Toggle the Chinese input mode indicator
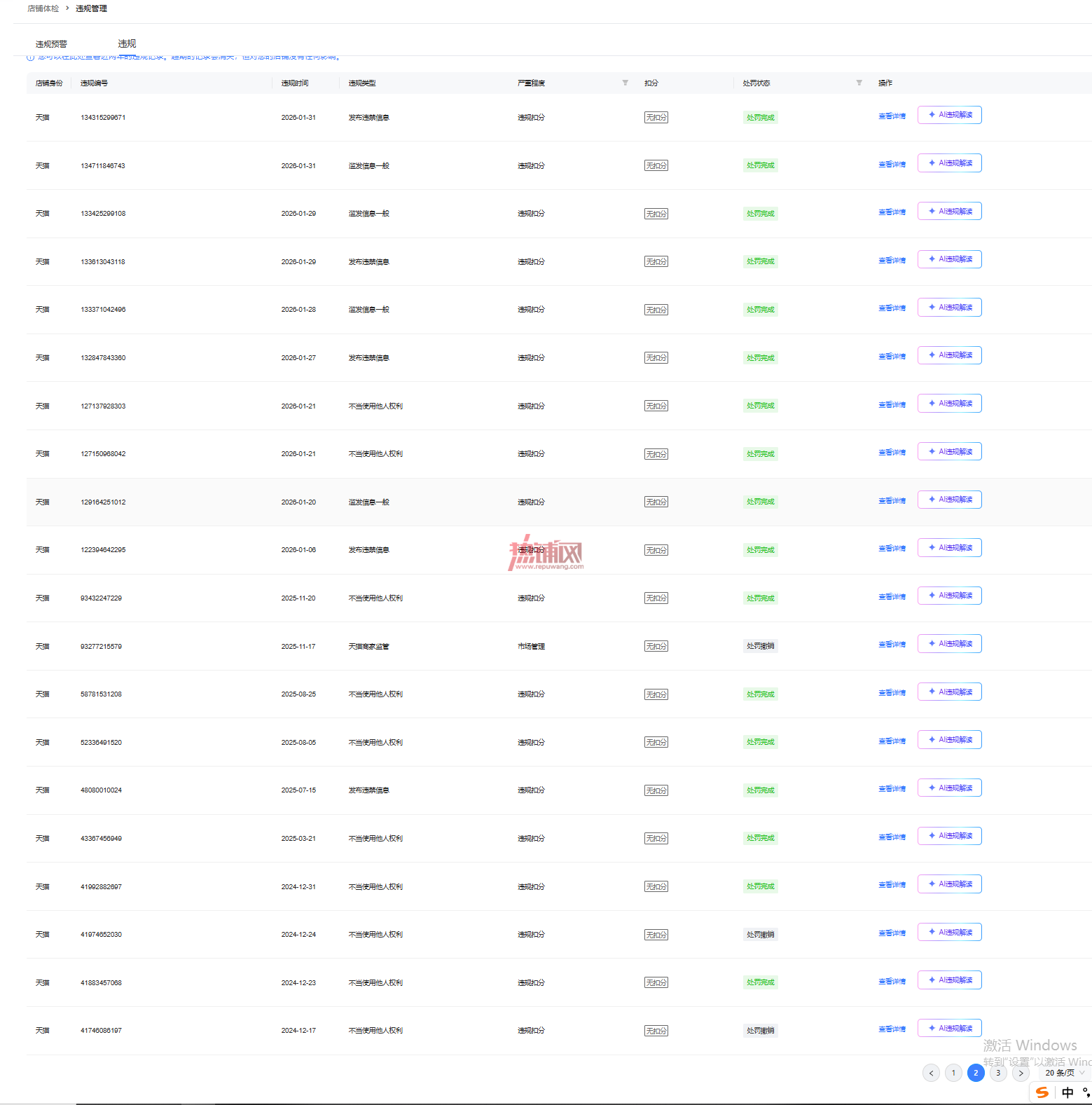This screenshot has width=1092, height=1105. point(1067,1092)
